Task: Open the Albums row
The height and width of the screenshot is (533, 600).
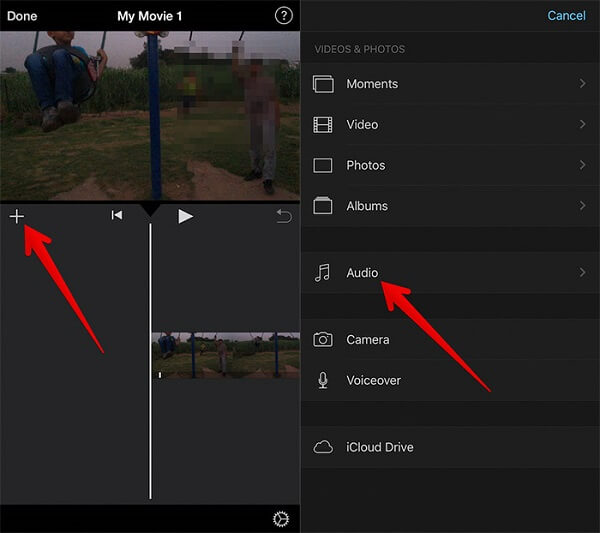Action: point(450,206)
